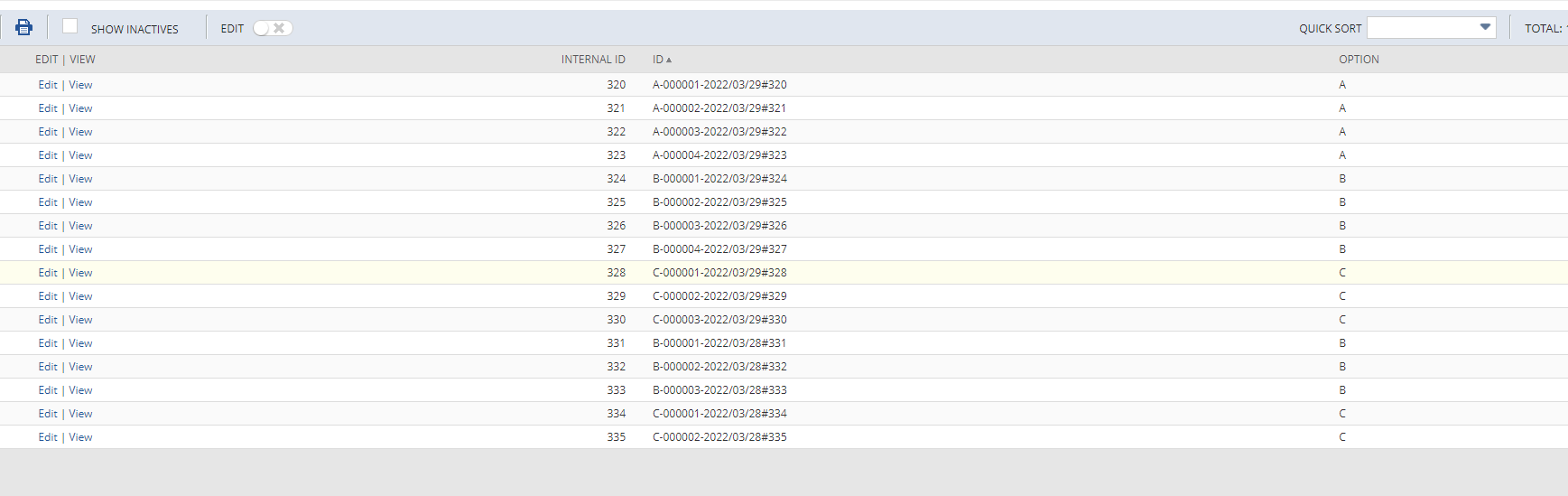
Task: View row B-000003-2022/03/29#326
Action: click(x=80, y=226)
